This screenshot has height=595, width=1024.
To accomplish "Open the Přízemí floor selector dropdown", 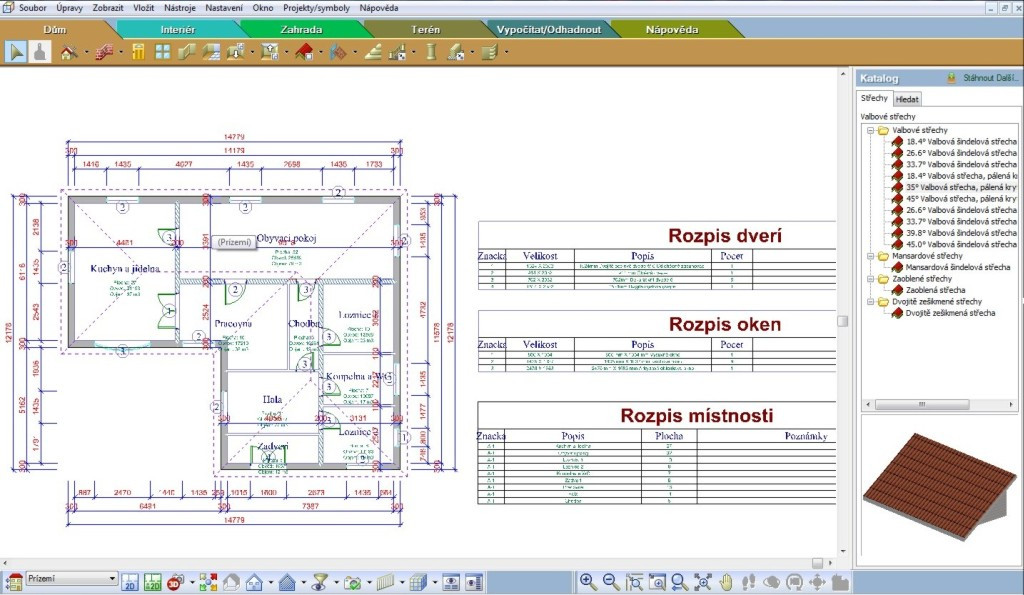I will tap(112, 579).
